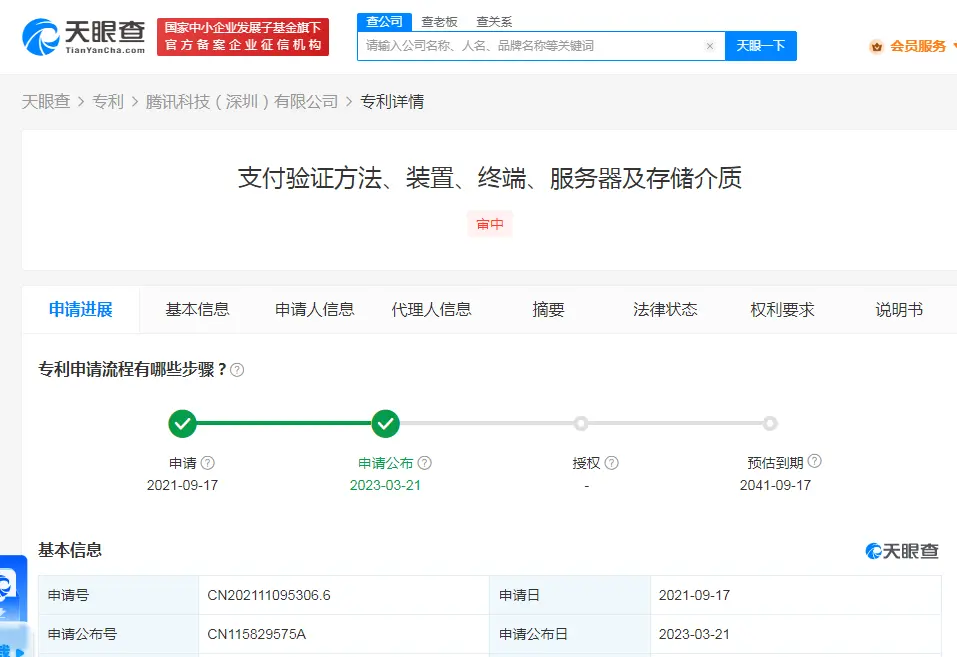Click the green checkmark at 申请公布 step

point(385,424)
